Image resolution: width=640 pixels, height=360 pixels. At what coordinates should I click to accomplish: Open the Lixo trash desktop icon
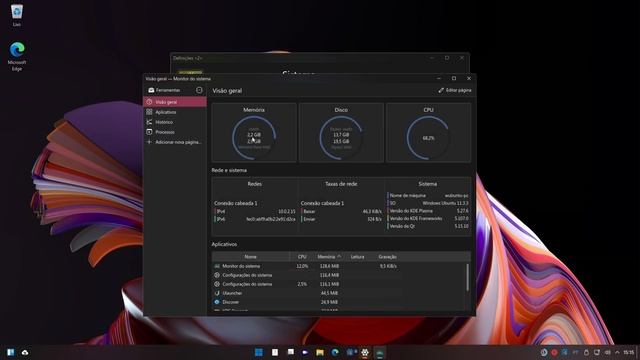click(17, 15)
